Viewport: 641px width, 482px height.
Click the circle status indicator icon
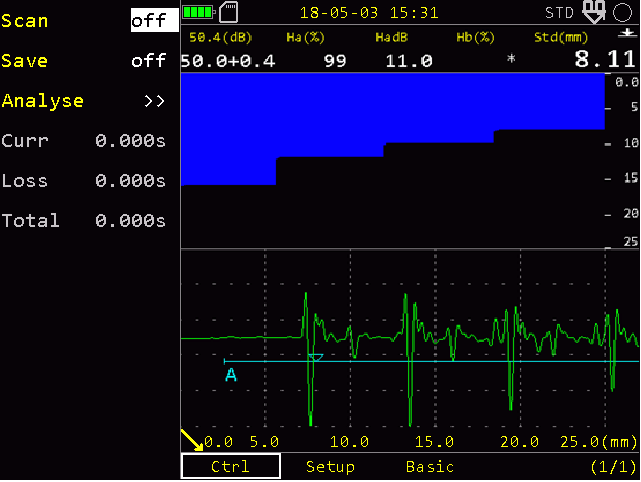pos(622,12)
